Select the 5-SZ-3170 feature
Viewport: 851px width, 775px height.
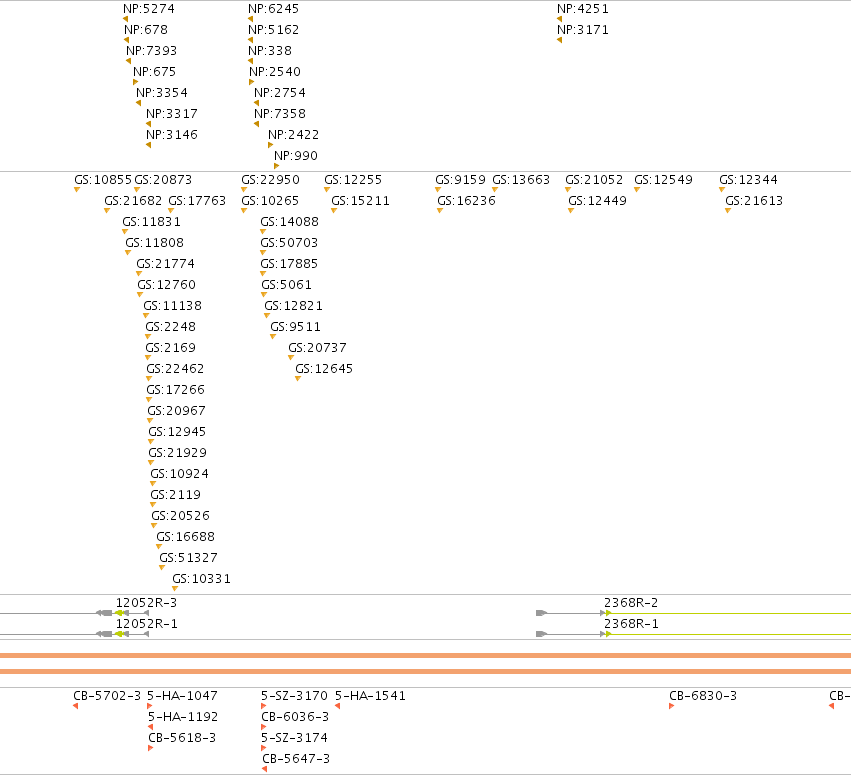tap(294, 696)
